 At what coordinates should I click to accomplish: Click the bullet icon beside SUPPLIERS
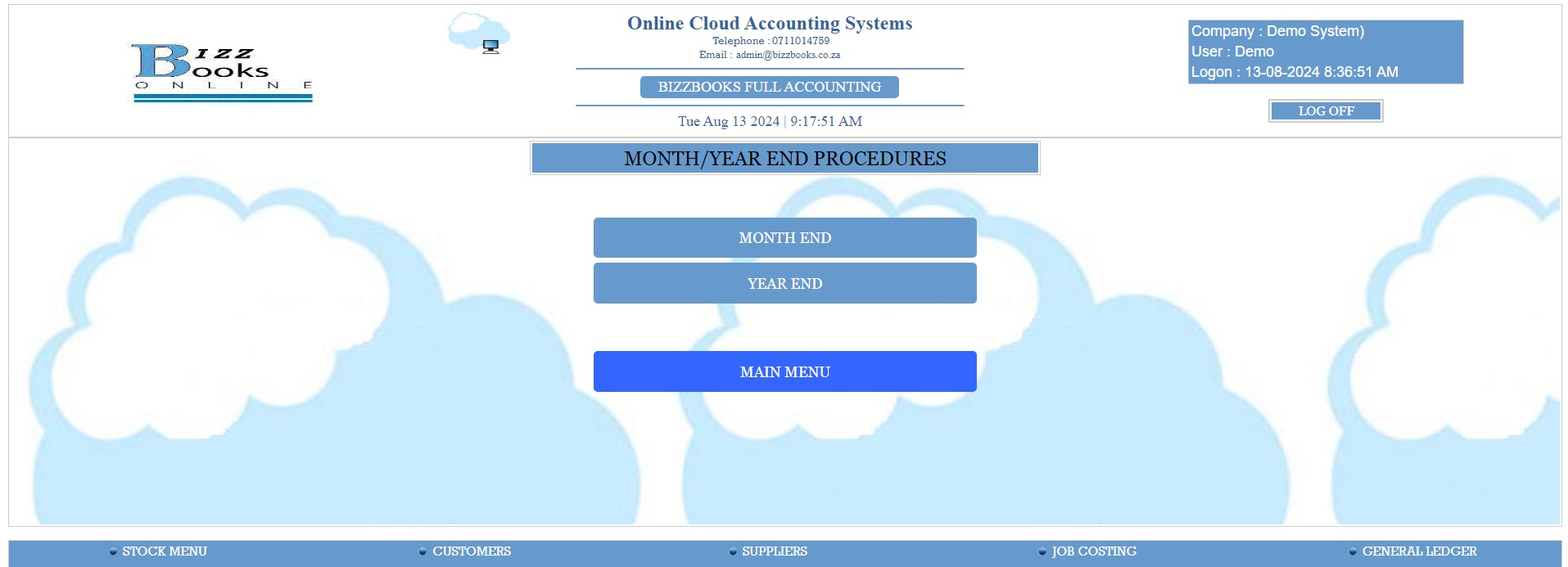(733, 552)
